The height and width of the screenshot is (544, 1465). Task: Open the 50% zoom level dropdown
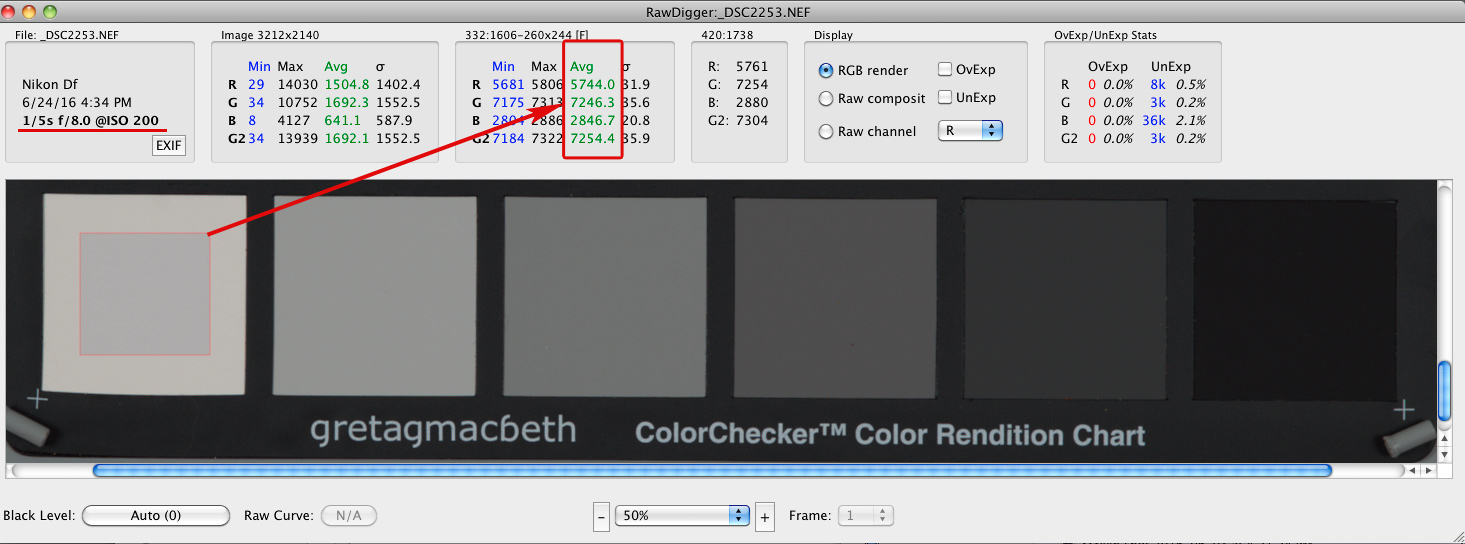pos(683,516)
